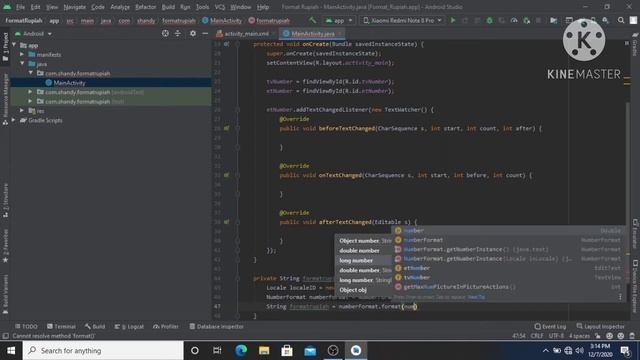This screenshot has width=640, height=360.
Task: Click MainActivity breadcrumb in navigation bar
Action: point(222,20)
